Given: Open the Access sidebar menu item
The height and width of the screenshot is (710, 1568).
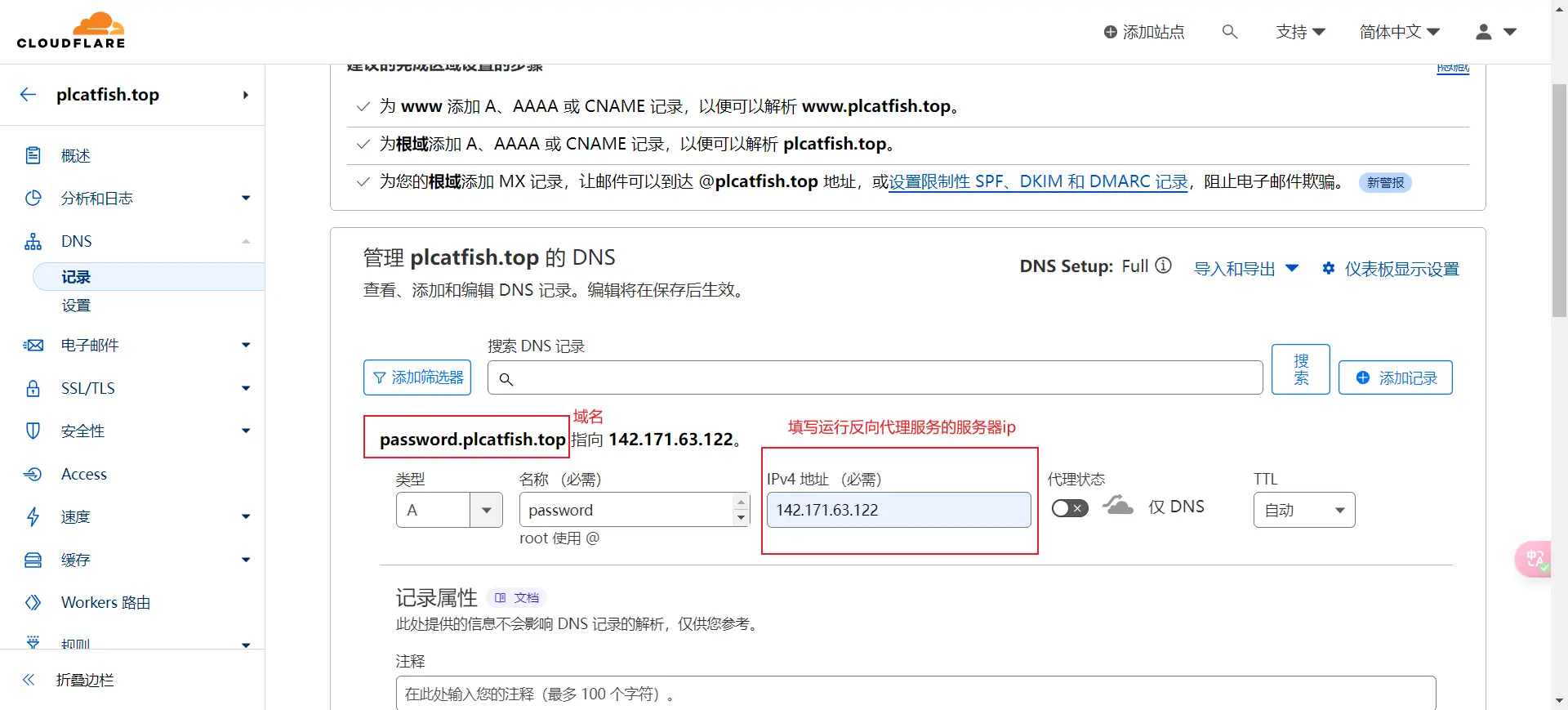Looking at the screenshot, I should click(84, 474).
